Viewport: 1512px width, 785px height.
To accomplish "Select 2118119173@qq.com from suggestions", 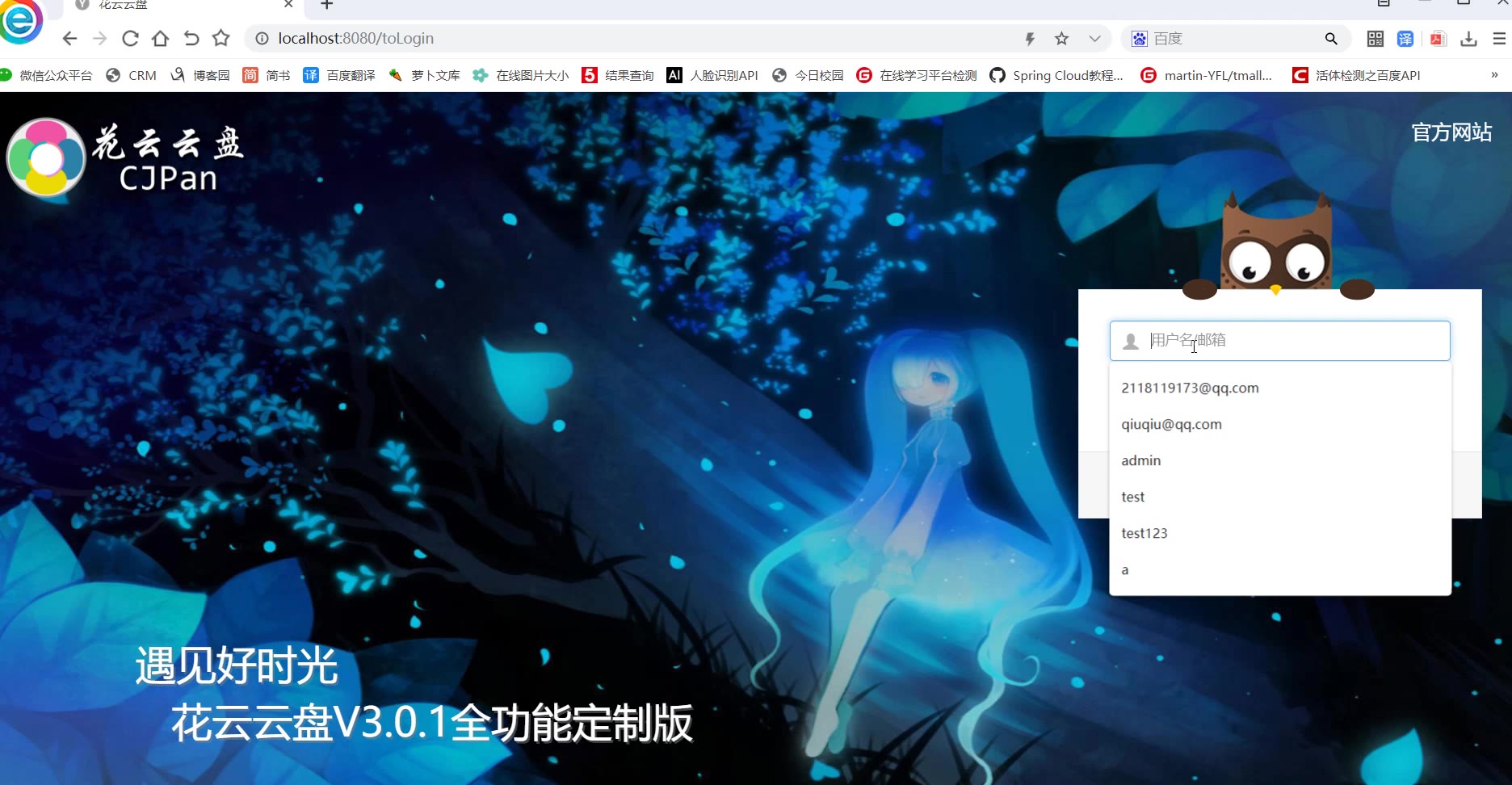I will pyautogui.click(x=1280, y=388).
